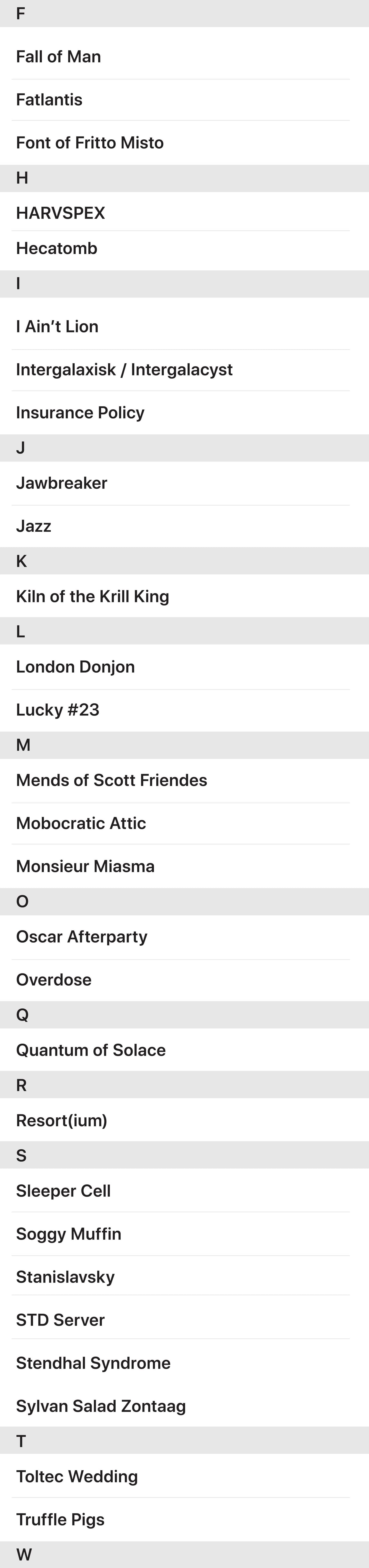Tap Lucky #23 entry
This screenshot has height=1568, width=369.
tap(58, 710)
